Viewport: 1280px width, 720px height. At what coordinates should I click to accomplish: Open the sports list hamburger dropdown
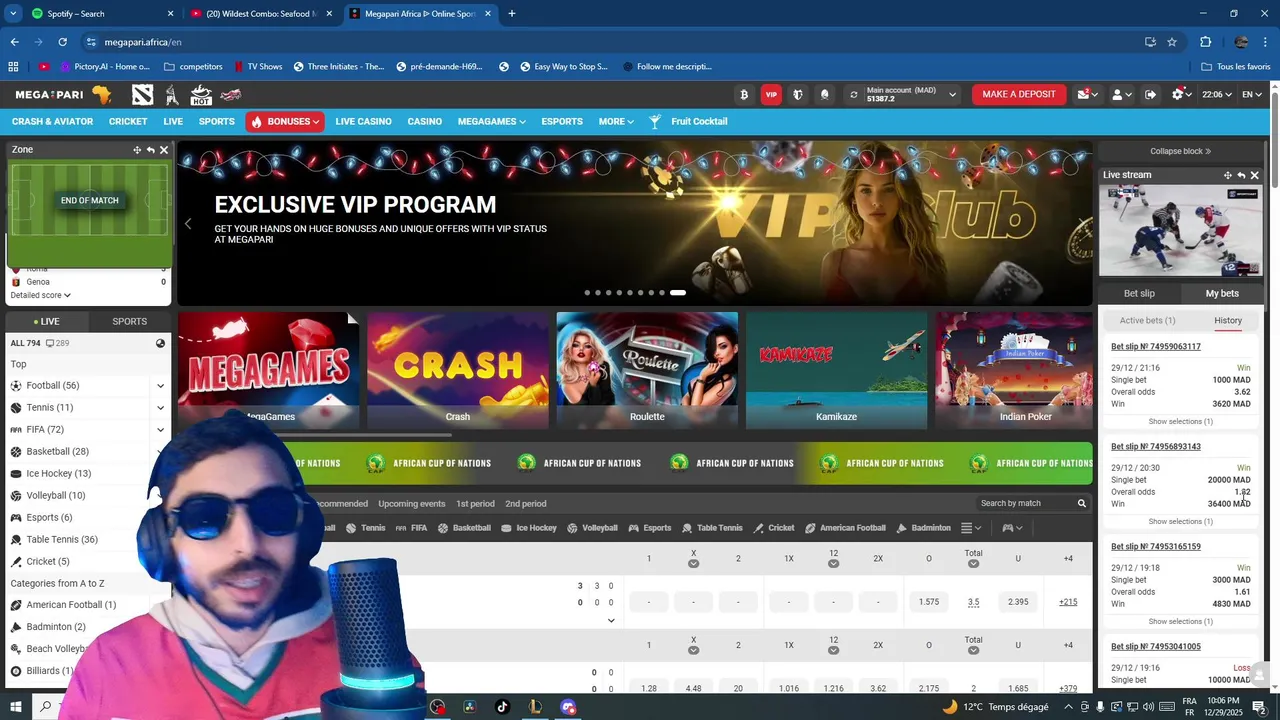click(x=971, y=528)
